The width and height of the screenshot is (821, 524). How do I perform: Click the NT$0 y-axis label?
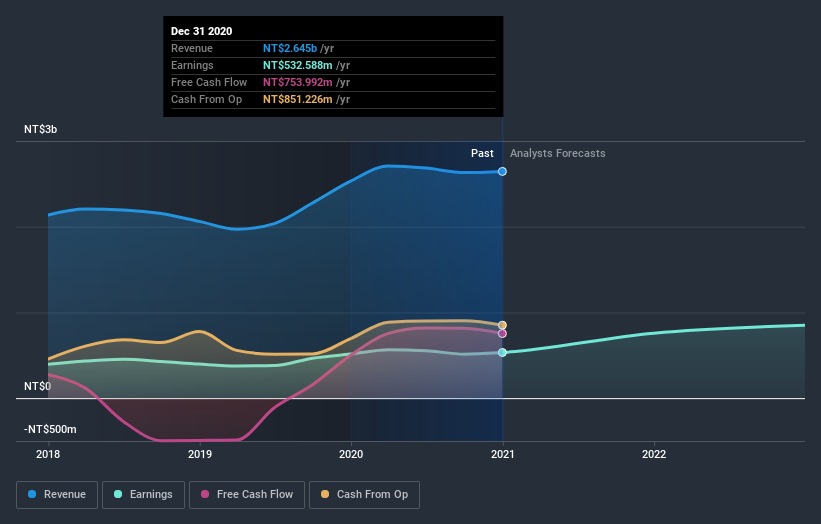pyautogui.click(x=37, y=386)
